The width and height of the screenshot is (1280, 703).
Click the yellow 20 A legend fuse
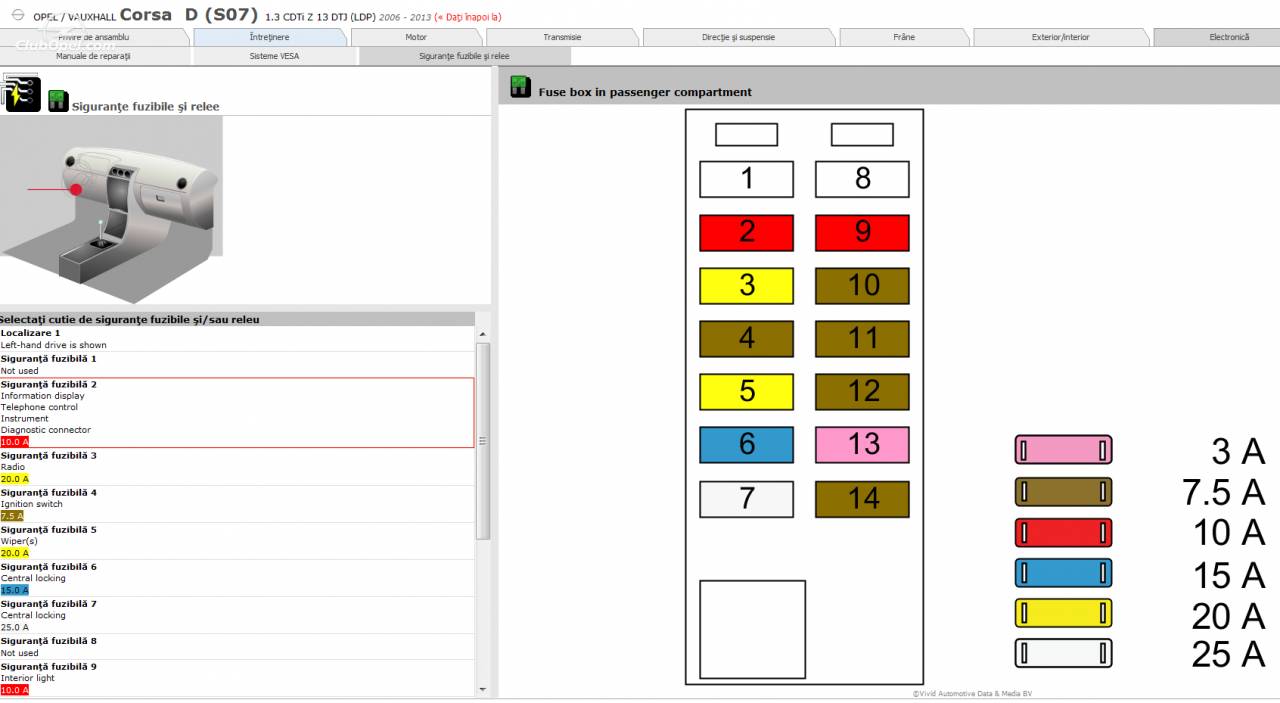[x=1063, y=613]
